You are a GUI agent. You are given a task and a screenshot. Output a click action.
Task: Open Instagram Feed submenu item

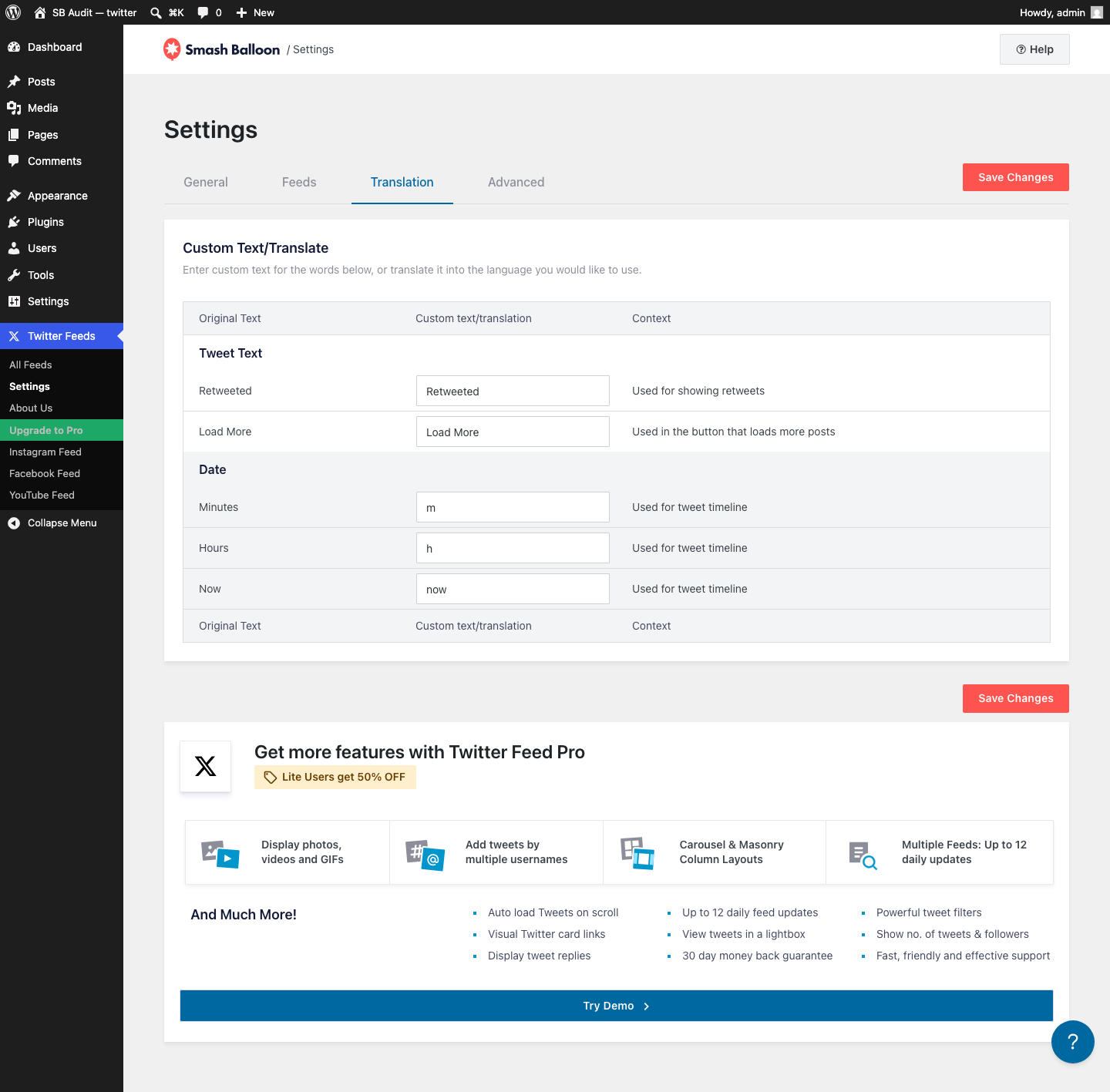click(45, 452)
